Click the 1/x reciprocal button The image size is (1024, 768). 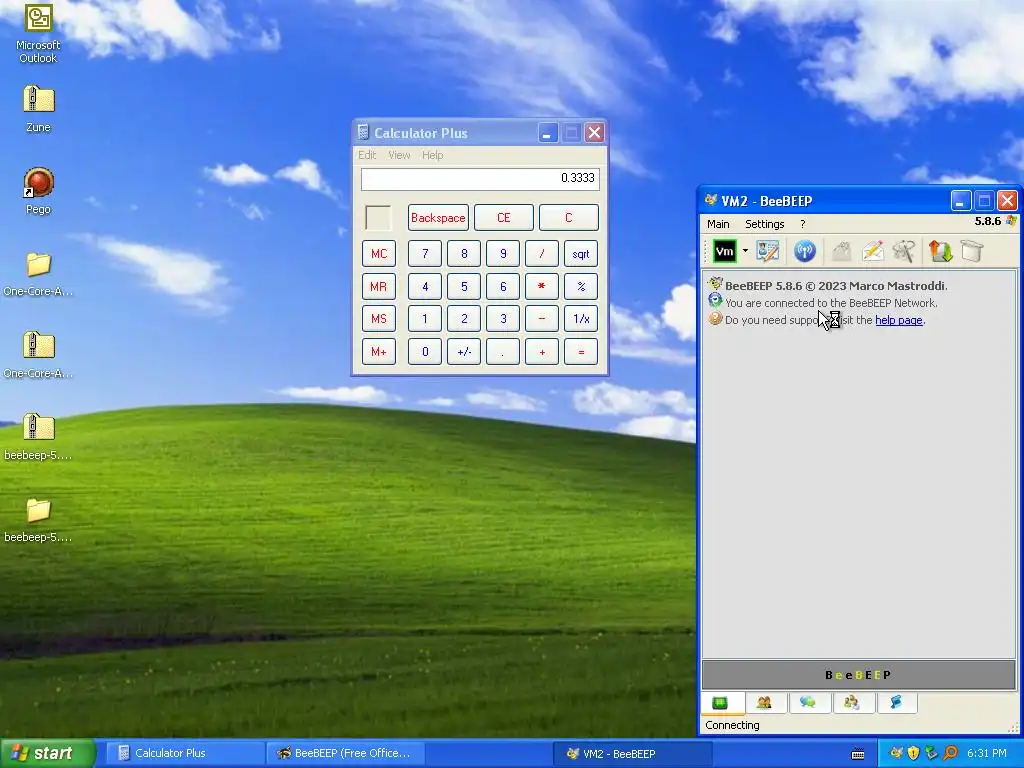581,319
